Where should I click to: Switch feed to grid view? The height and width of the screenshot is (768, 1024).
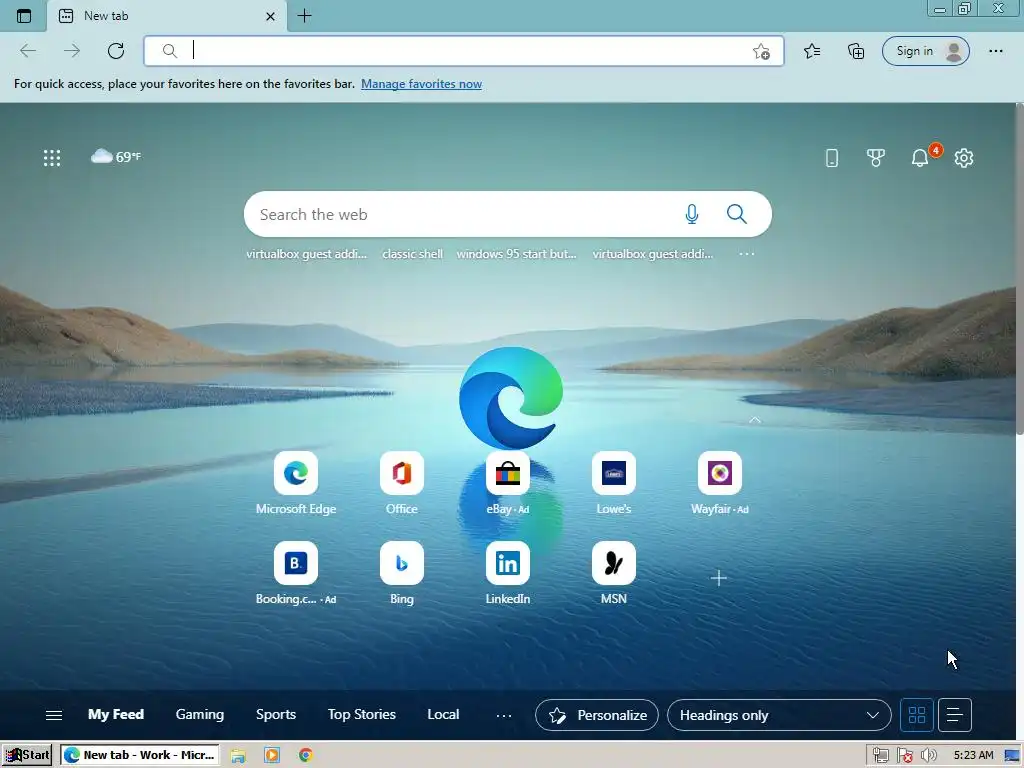coord(916,715)
